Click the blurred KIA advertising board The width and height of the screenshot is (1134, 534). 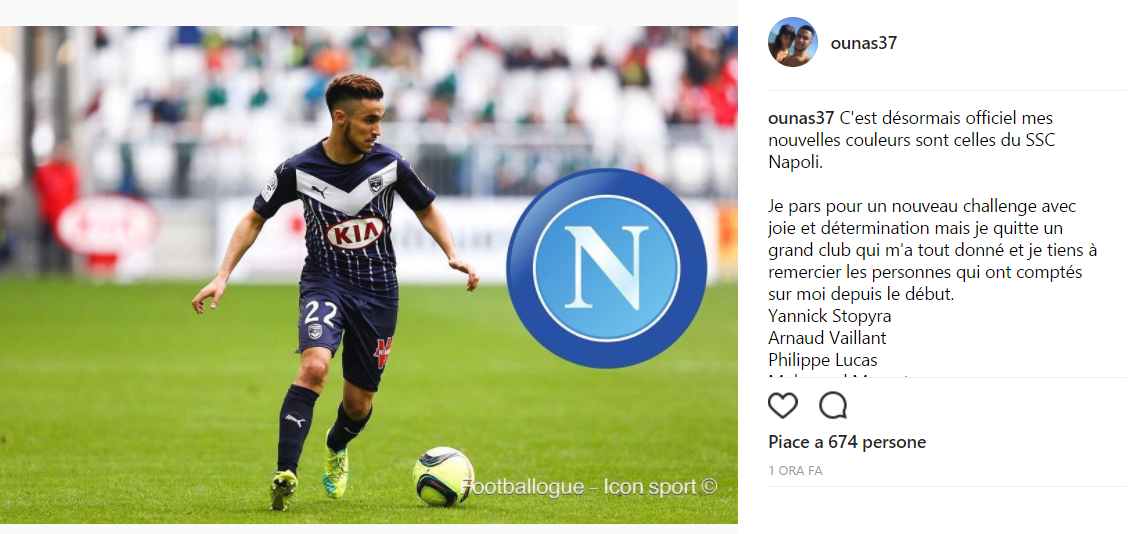[x=108, y=225]
